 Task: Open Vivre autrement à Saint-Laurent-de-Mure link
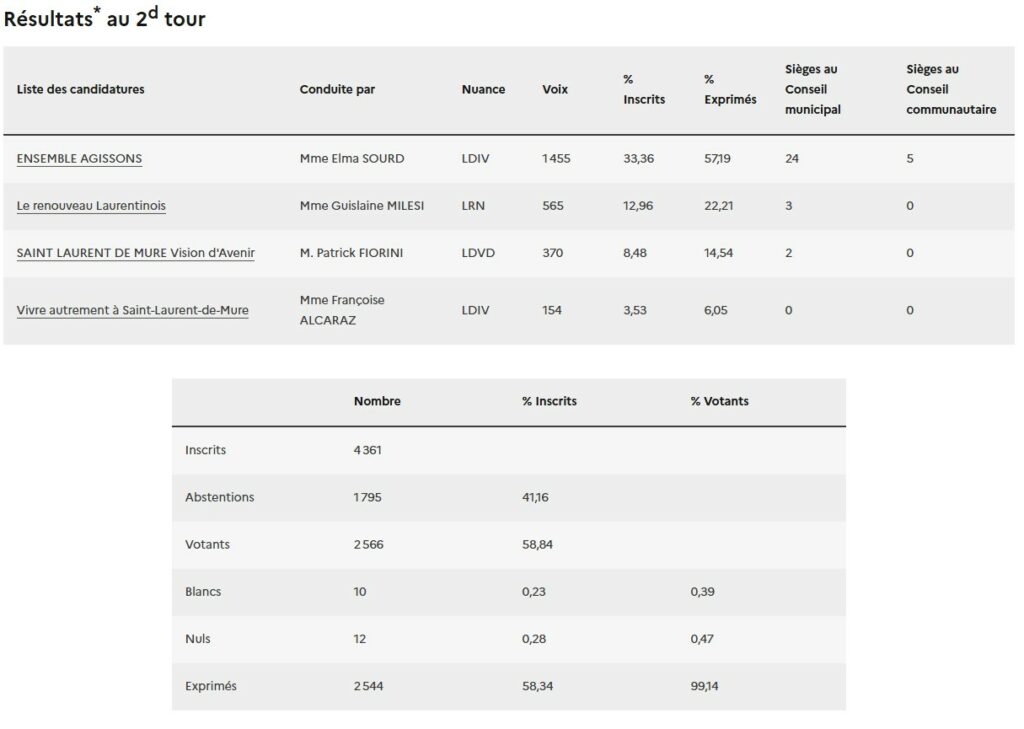point(132,310)
